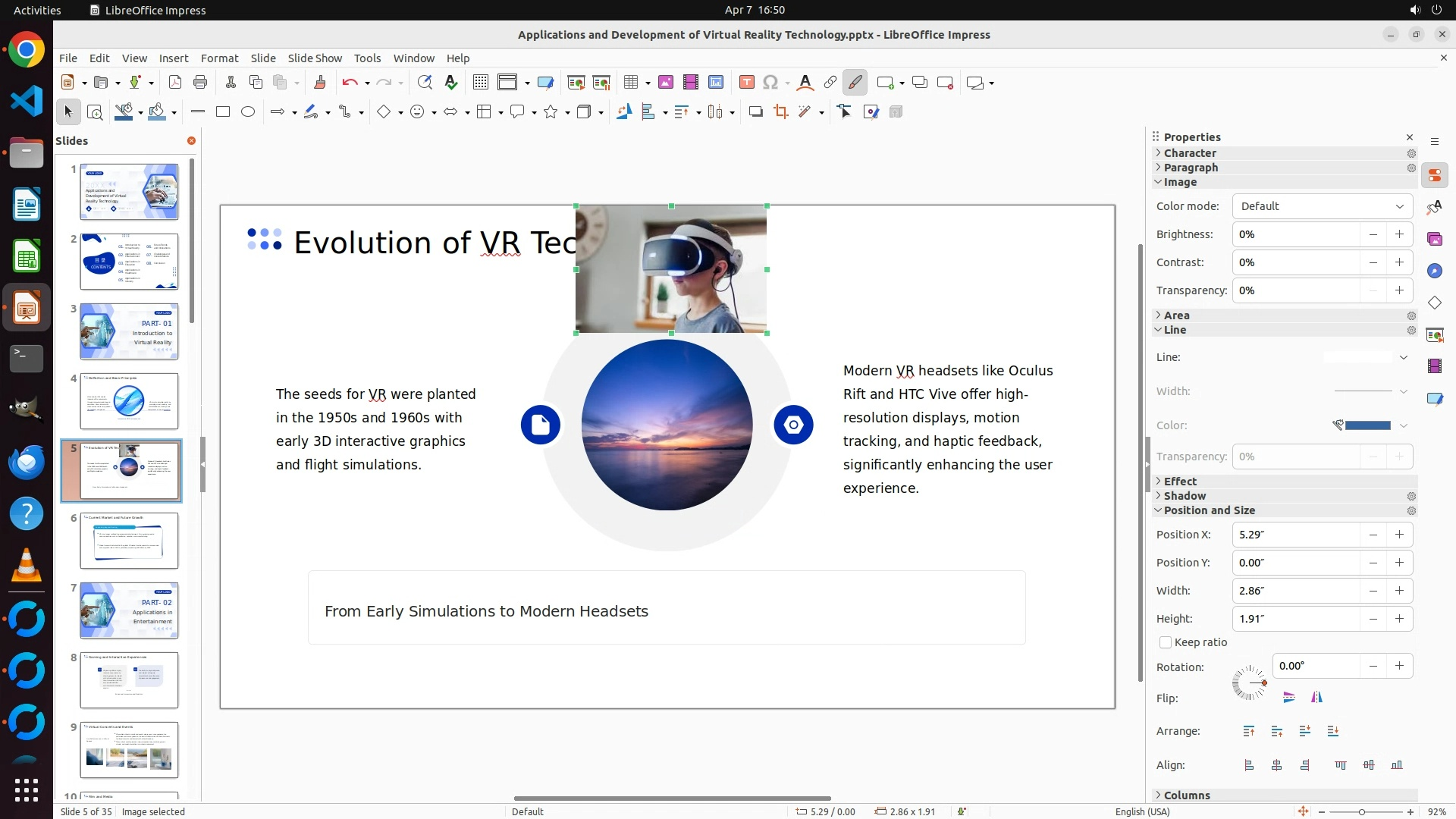Toggle the Shadow toolbar icon

[x=755, y=112]
